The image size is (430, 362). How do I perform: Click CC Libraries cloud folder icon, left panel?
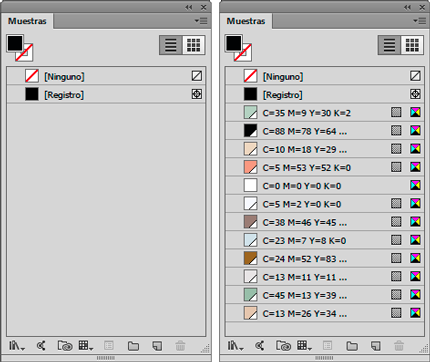click(65, 346)
